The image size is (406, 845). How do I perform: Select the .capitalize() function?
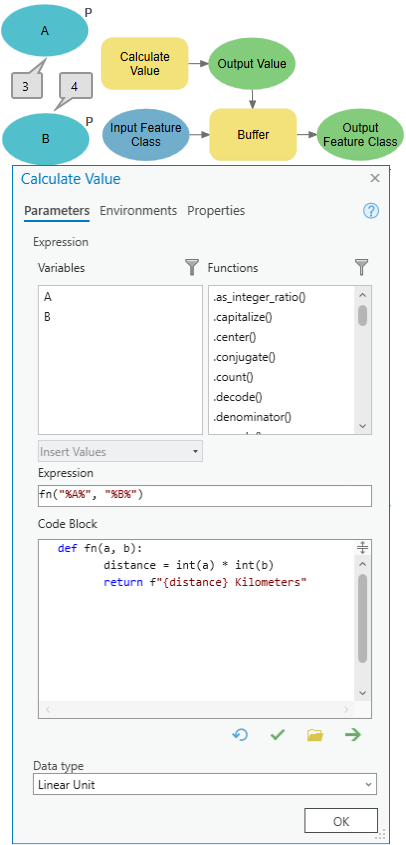click(242, 317)
